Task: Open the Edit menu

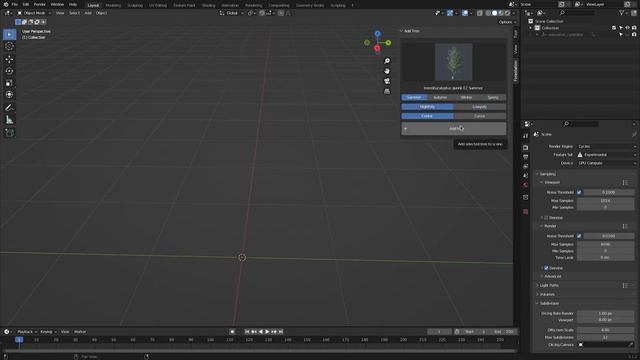Action: click(x=26, y=4)
